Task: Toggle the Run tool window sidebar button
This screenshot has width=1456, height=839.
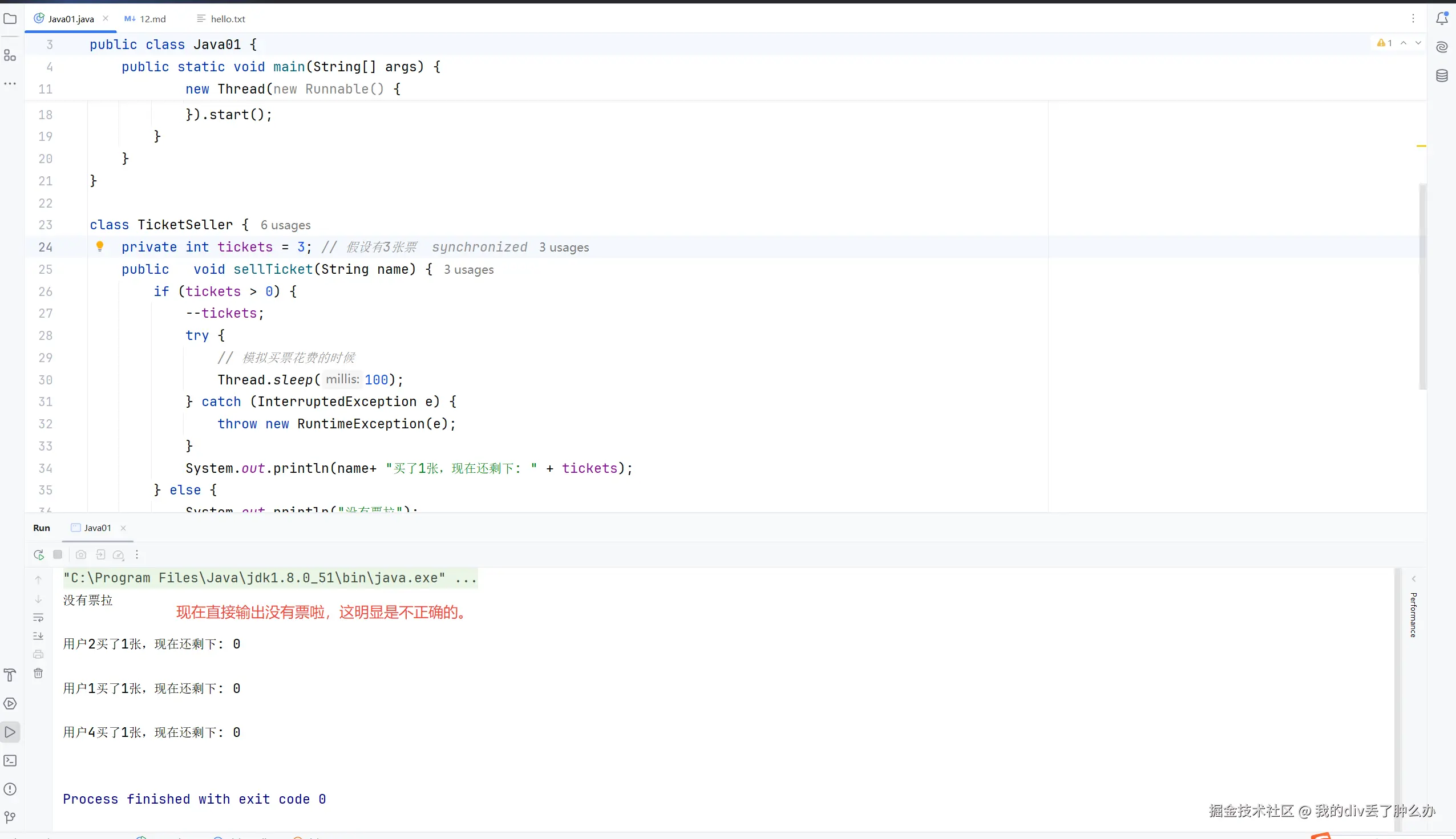Action: click(10, 732)
